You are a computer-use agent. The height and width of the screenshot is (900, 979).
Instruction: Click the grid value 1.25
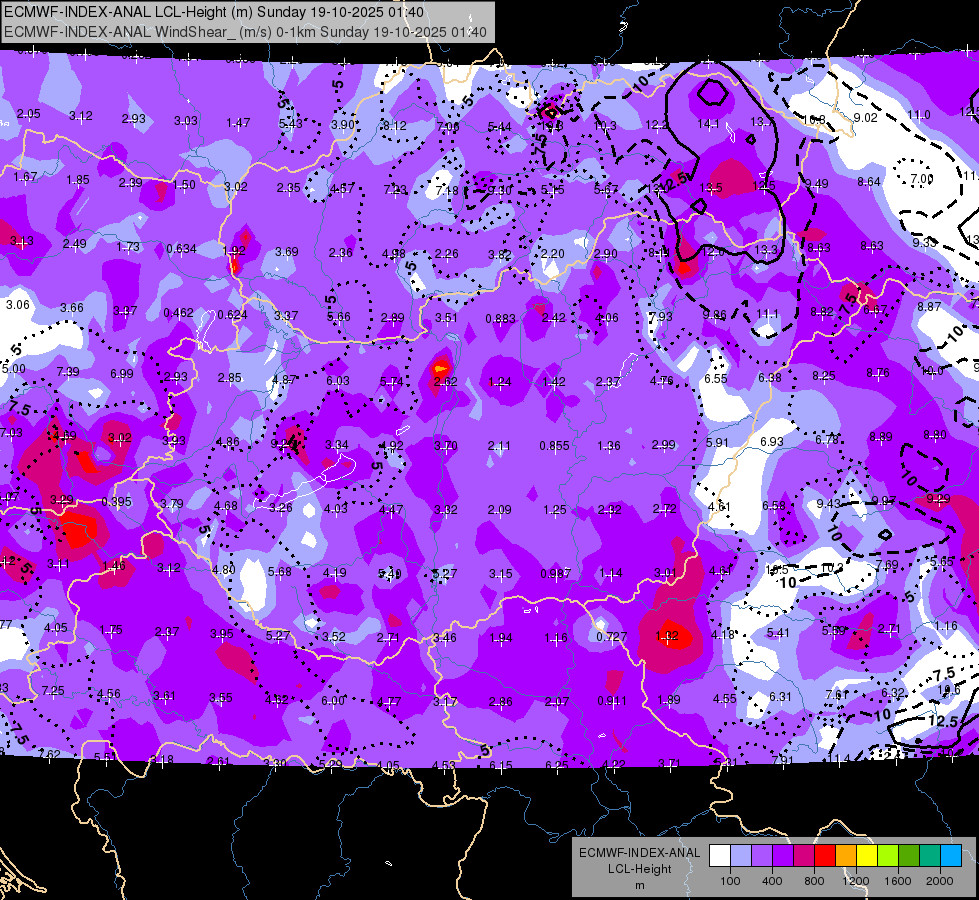coord(554,510)
